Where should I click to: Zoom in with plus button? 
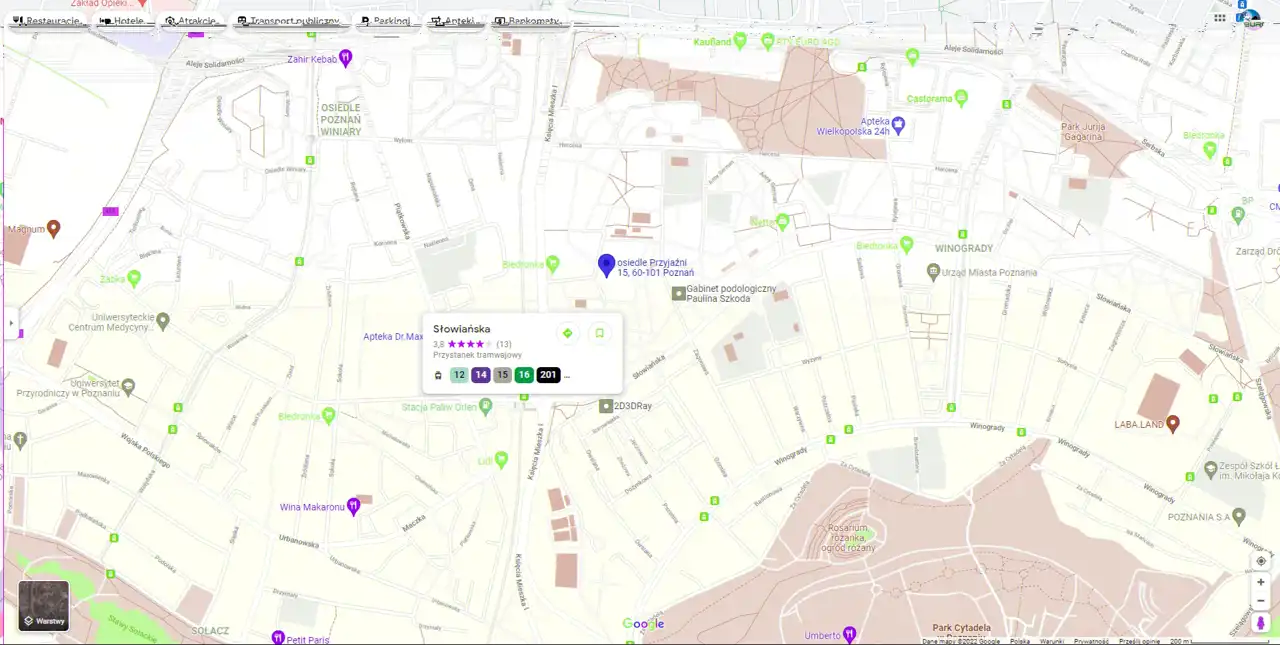(1260, 582)
